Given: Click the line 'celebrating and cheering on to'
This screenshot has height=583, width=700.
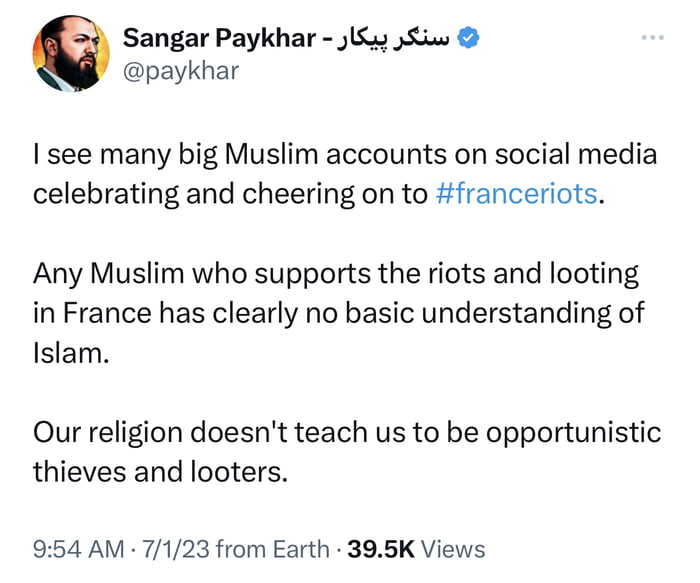Looking at the screenshot, I should click(230, 193).
